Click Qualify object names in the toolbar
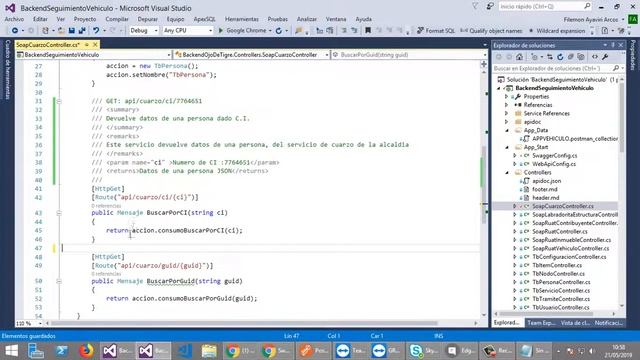Image resolution: width=640 pixels, height=360 pixels. point(491,31)
